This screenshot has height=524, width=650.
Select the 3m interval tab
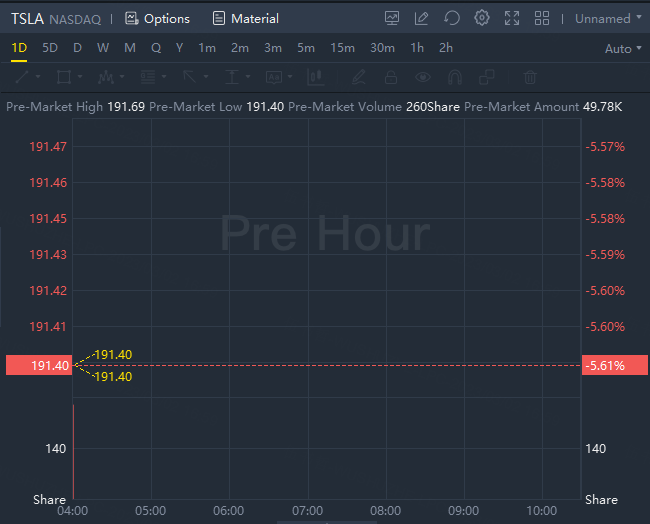click(273, 48)
